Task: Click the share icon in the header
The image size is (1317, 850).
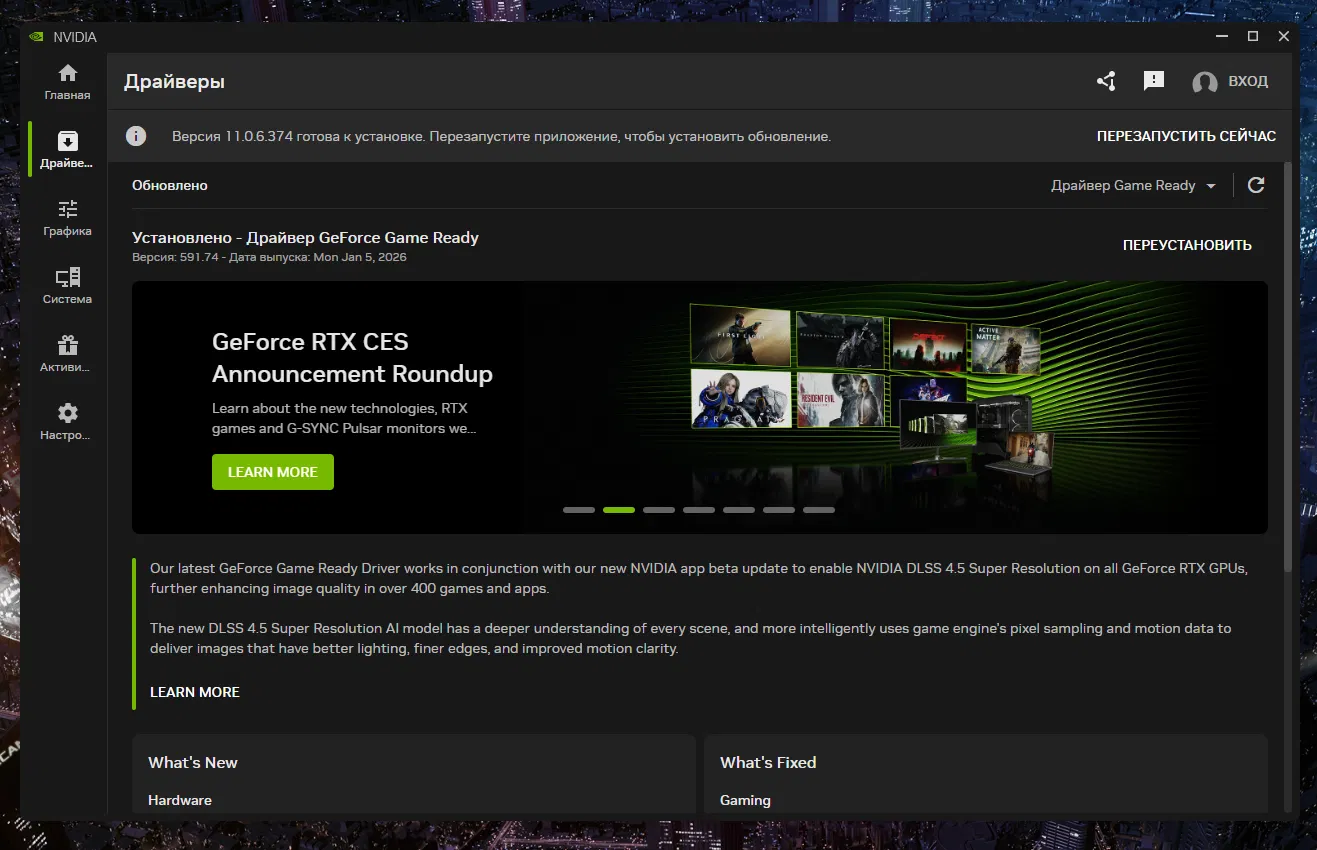Action: pos(1106,81)
